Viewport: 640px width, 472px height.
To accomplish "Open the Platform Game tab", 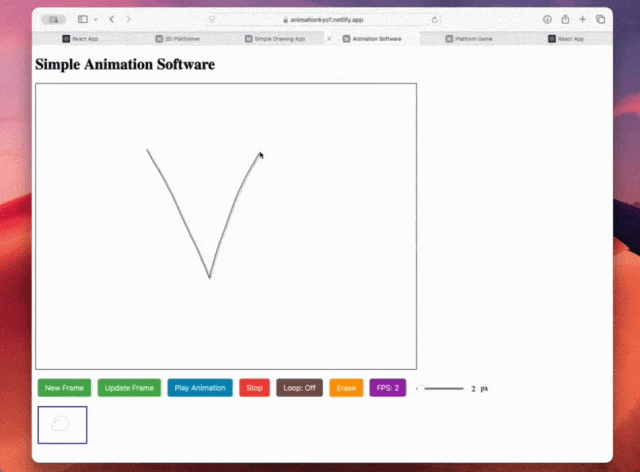I will click(468, 38).
